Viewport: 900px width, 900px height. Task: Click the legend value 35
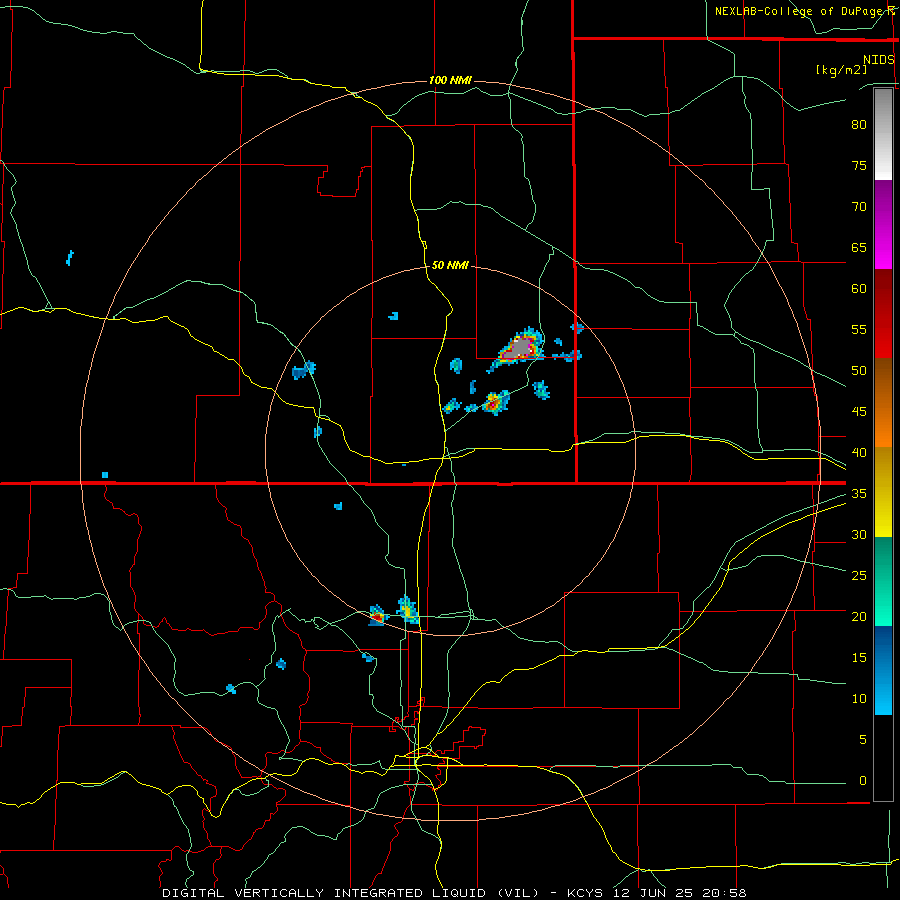[x=859, y=494]
